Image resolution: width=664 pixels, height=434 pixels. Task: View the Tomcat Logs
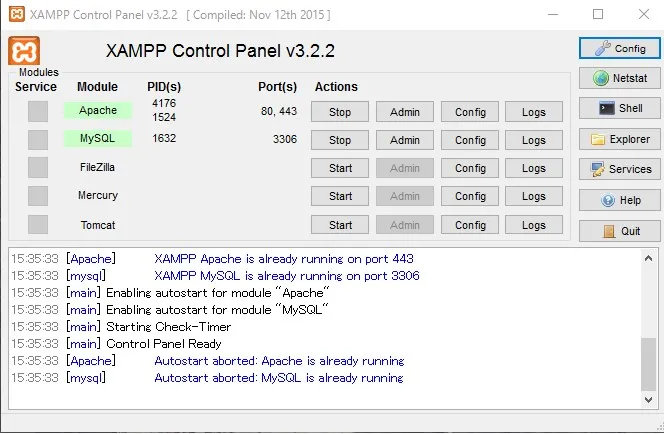click(x=534, y=225)
